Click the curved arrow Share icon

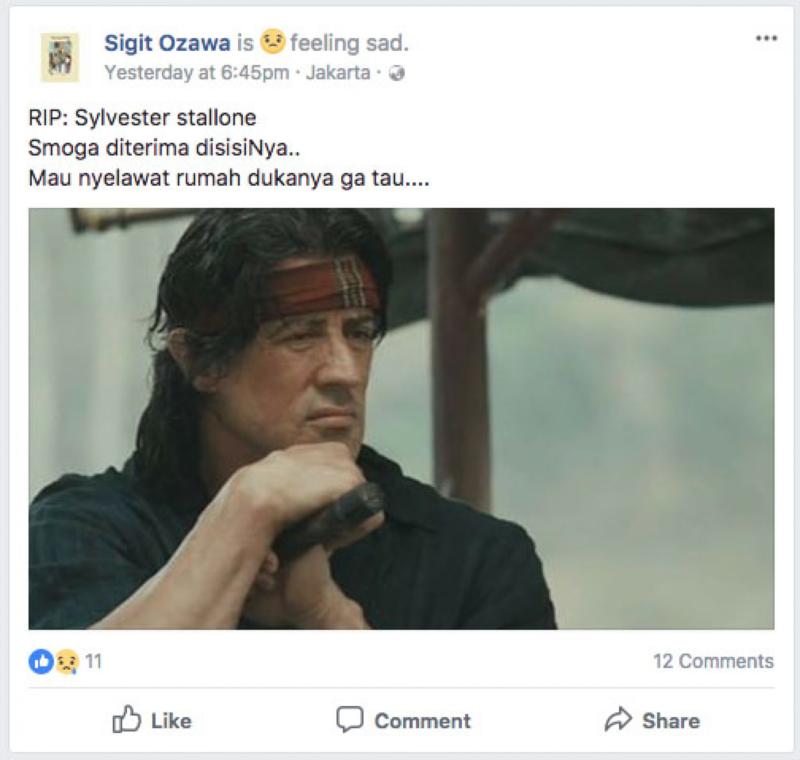(618, 719)
